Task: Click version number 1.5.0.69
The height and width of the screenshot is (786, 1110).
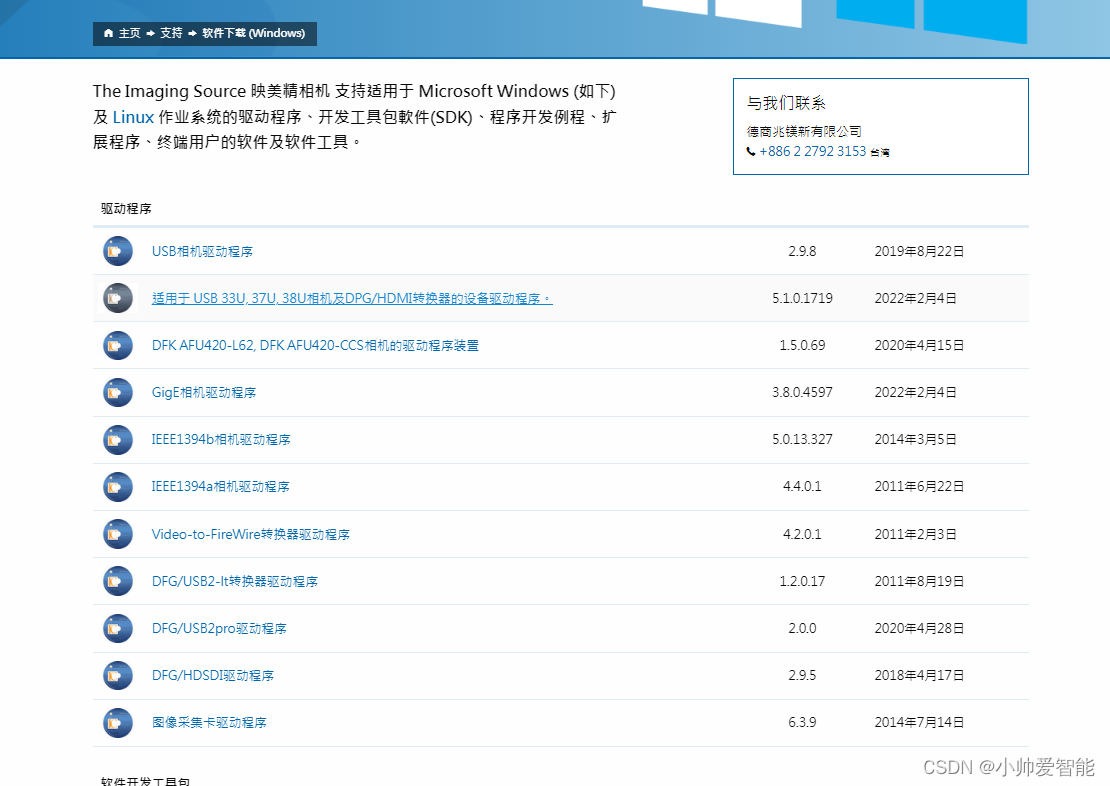Action: tap(802, 346)
